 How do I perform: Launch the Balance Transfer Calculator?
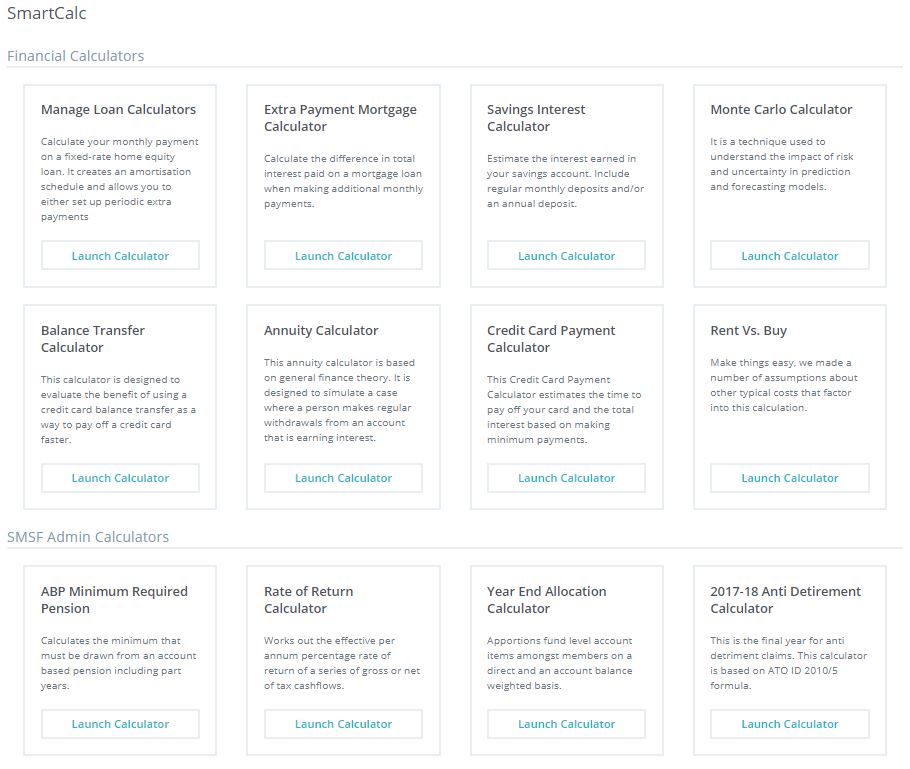click(x=120, y=478)
